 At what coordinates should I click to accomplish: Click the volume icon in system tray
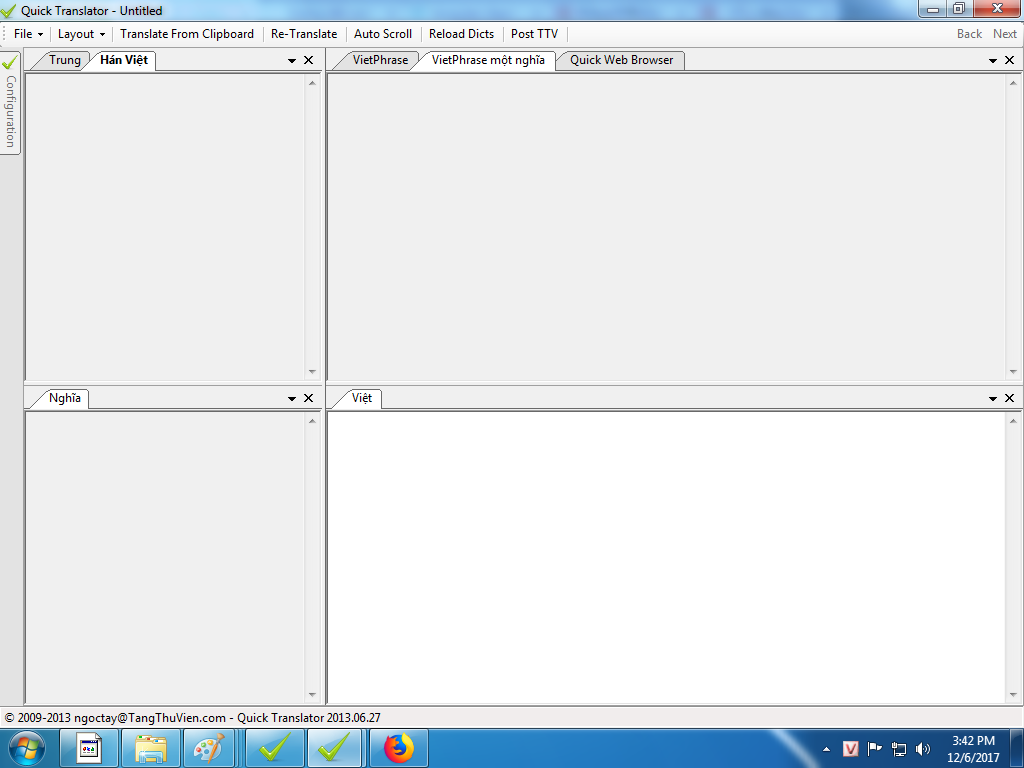pyautogui.click(x=922, y=748)
